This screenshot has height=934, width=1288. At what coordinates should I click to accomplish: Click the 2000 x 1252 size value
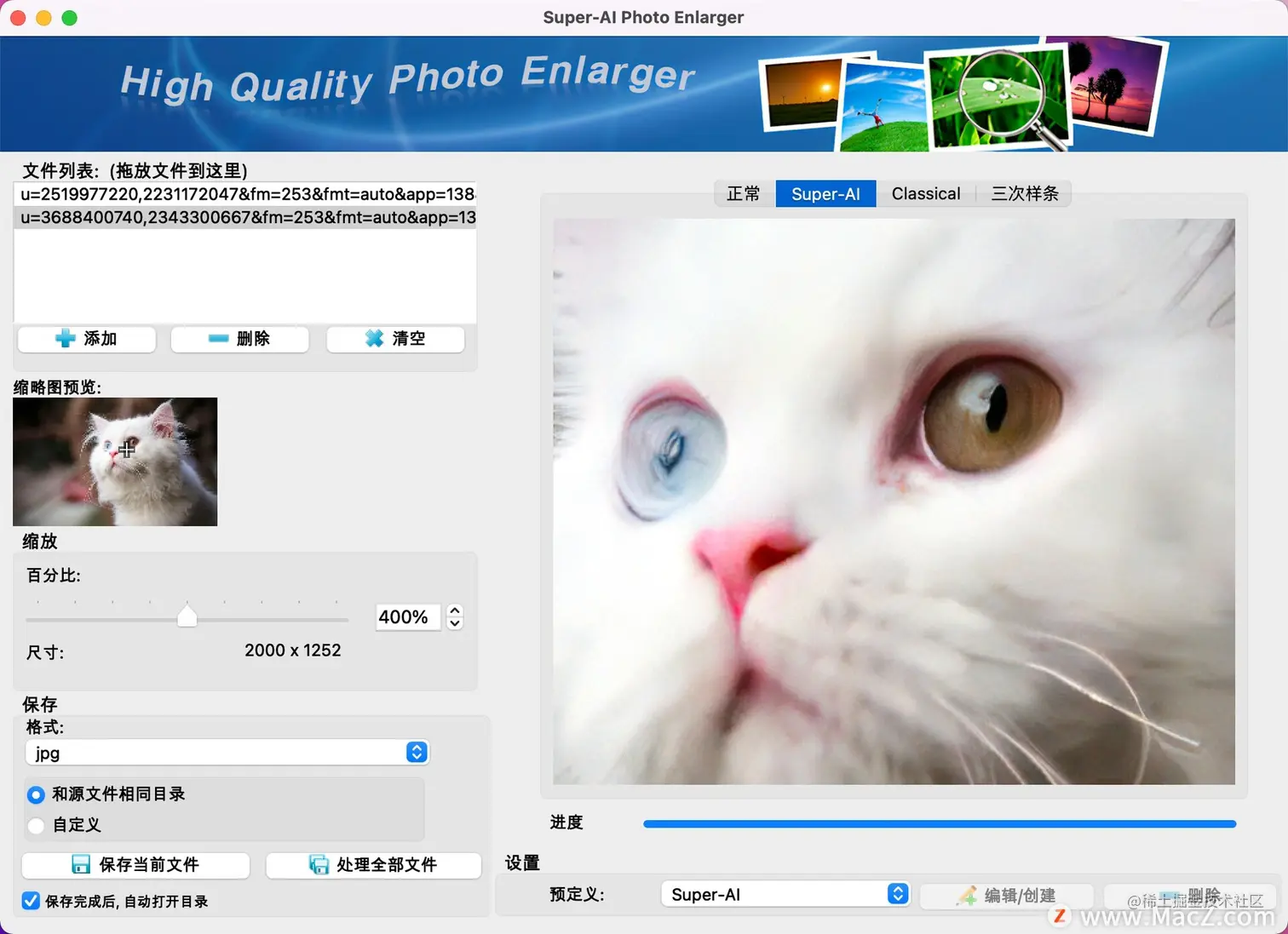click(293, 650)
